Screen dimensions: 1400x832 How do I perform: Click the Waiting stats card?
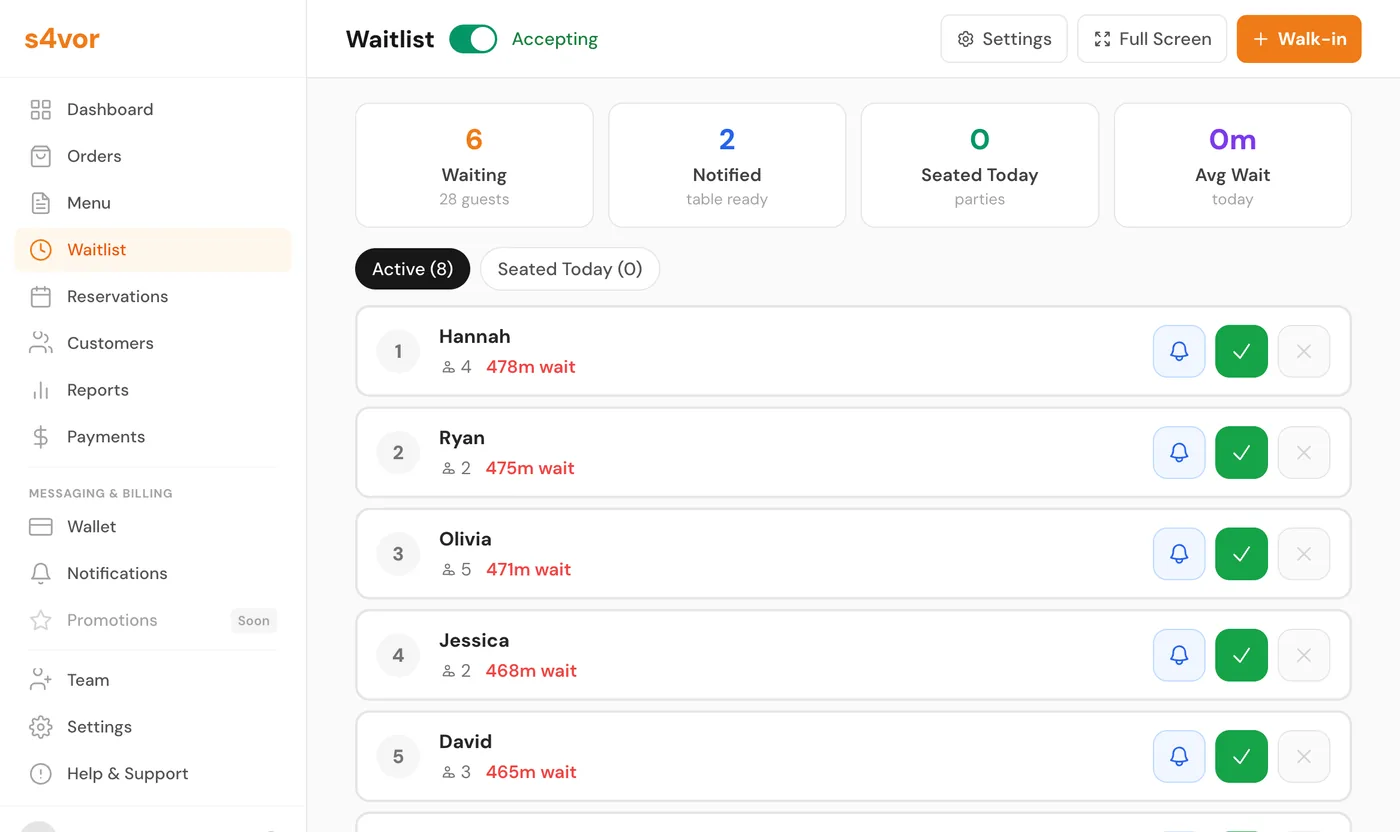pyautogui.click(x=474, y=165)
